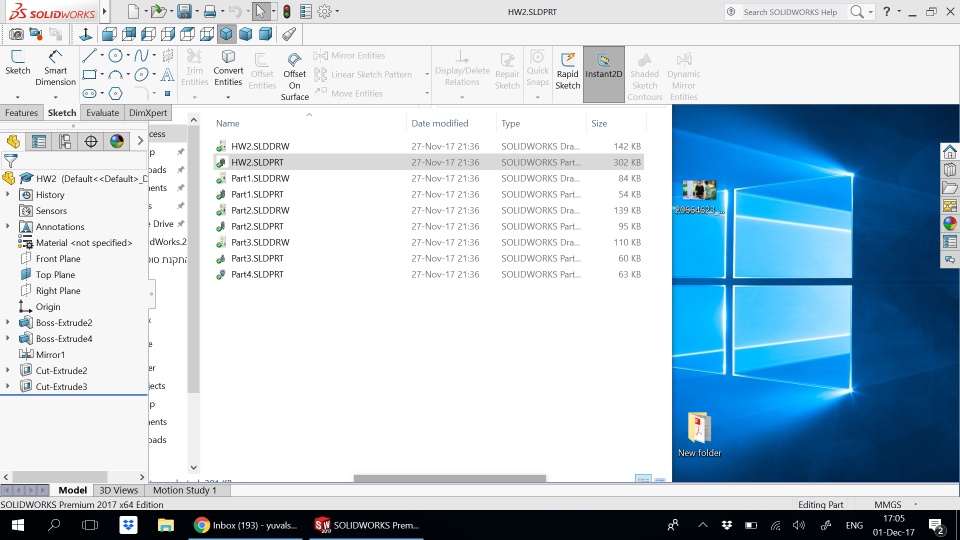
Task: Open the PropertyManager tab icon
Action: pyautogui.click(x=39, y=141)
